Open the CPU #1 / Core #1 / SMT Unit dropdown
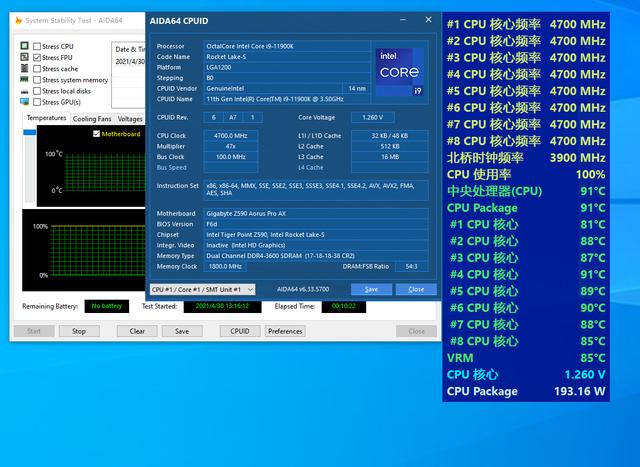Screen dimensions: 640x467 tap(202, 289)
